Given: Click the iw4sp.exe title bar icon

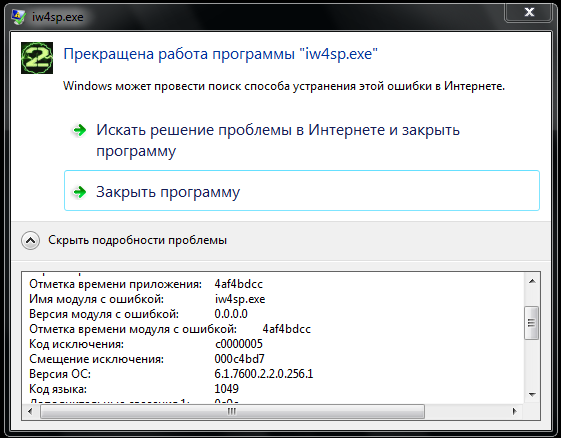Looking at the screenshot, I should 18,17.
